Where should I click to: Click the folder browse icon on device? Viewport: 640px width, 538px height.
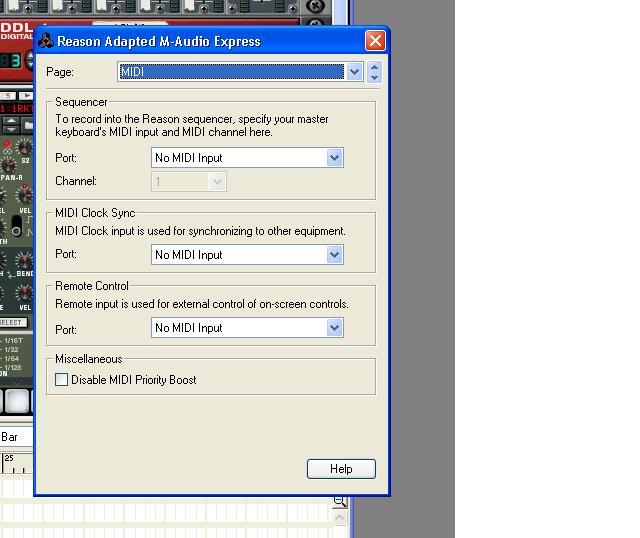click(x=28, y=125)
